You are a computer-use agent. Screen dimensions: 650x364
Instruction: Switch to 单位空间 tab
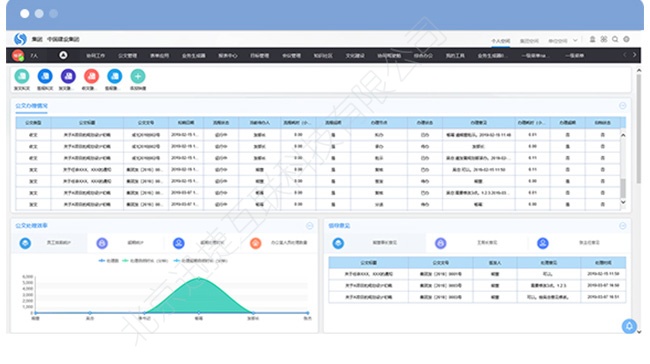[558, 41]
